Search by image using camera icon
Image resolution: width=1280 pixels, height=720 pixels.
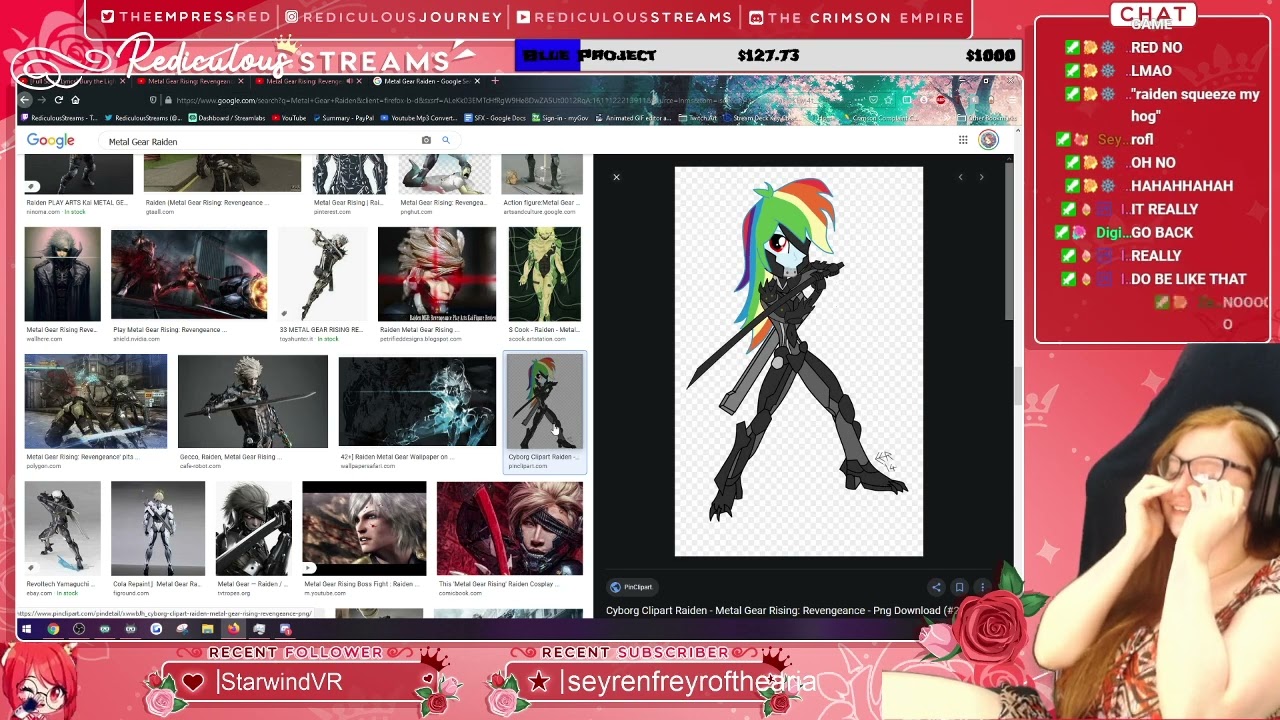click(426, 140)
